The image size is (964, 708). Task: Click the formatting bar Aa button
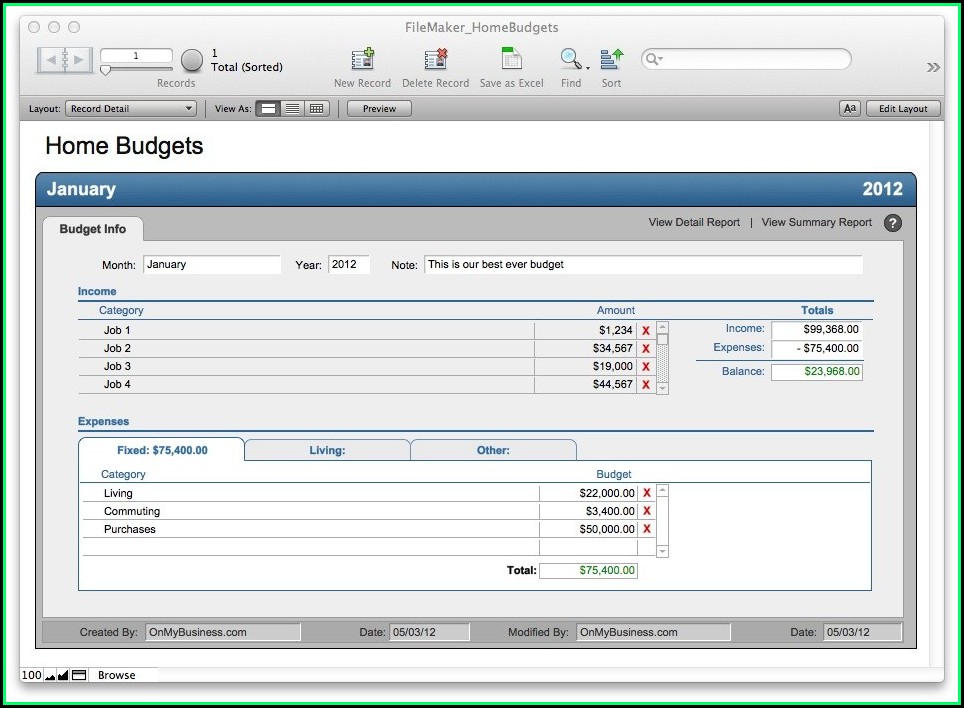850,109
